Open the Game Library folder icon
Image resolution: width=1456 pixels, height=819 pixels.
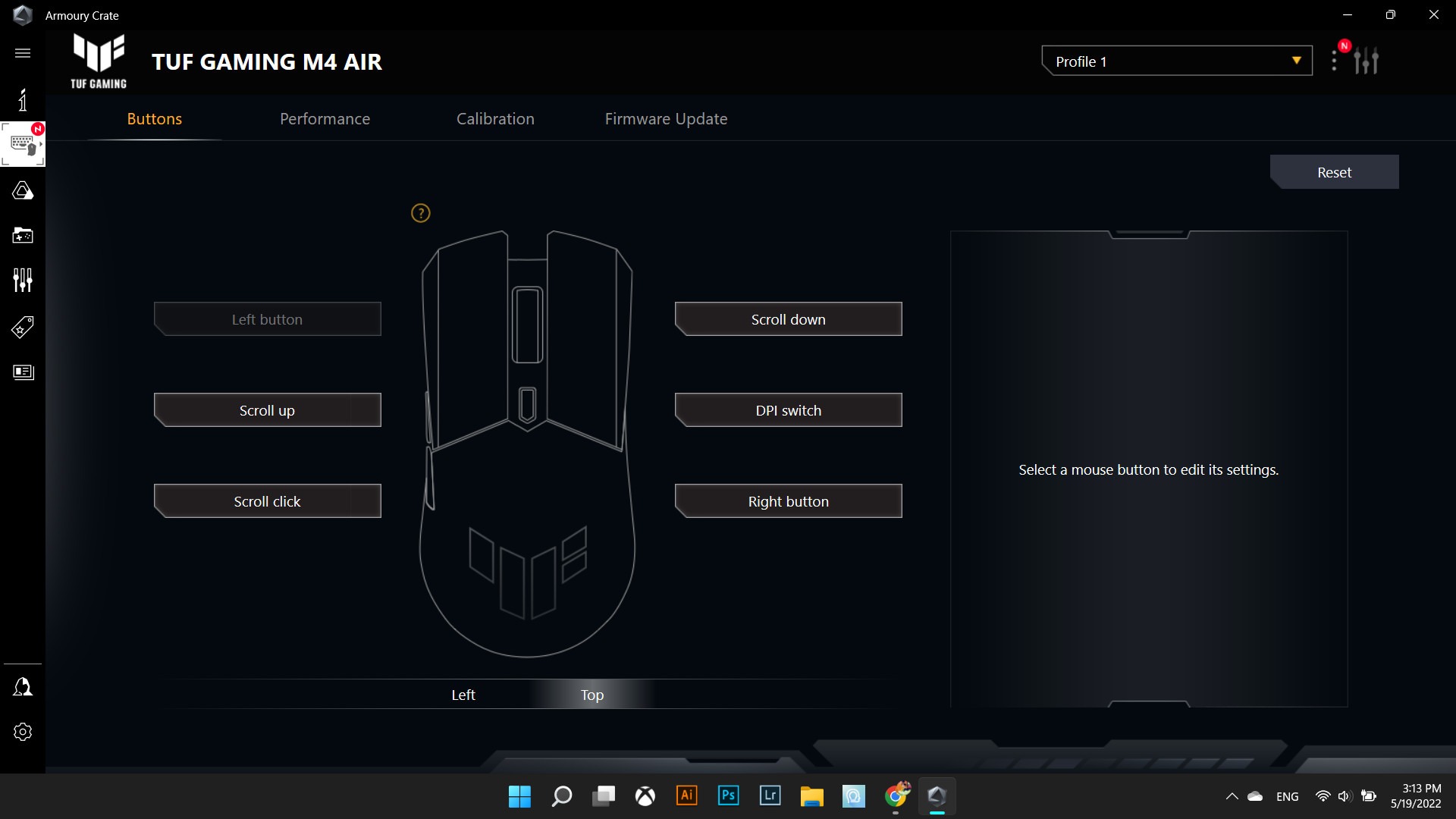[23, 236]
